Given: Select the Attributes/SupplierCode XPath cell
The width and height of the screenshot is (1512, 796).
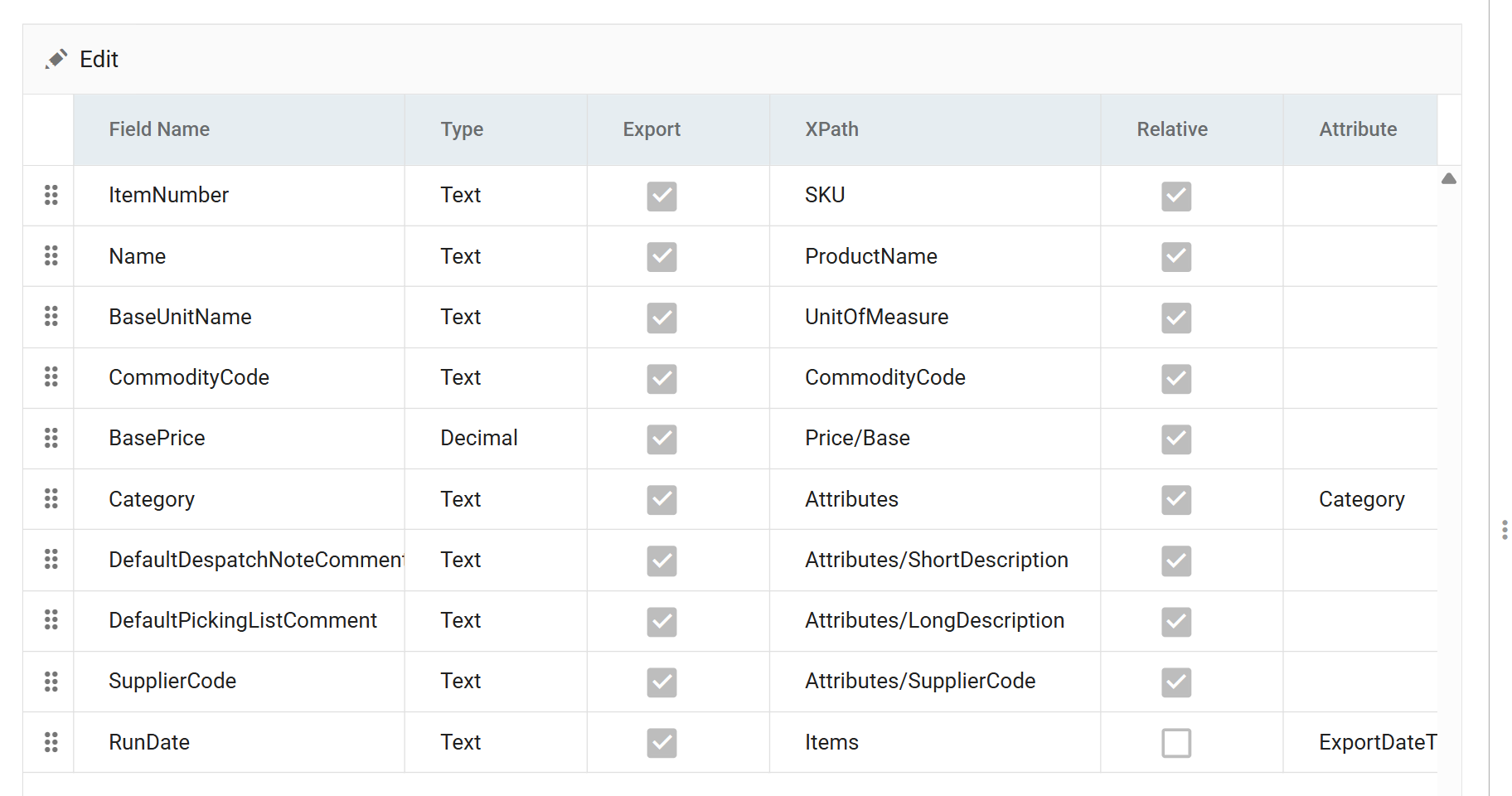Looking at the screenshot, I should (935, 681).
